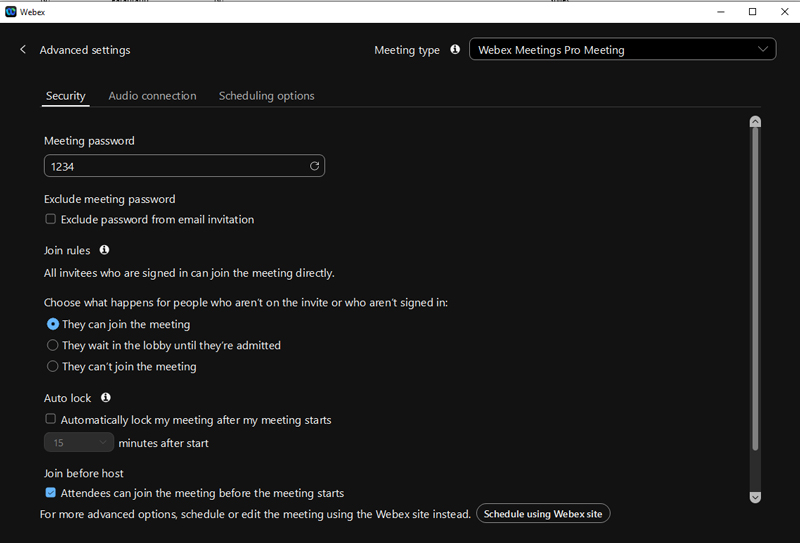This screenshot has height=543, width=800.
Task: Open the Scheduling options tab
Action: coord(266,96)
